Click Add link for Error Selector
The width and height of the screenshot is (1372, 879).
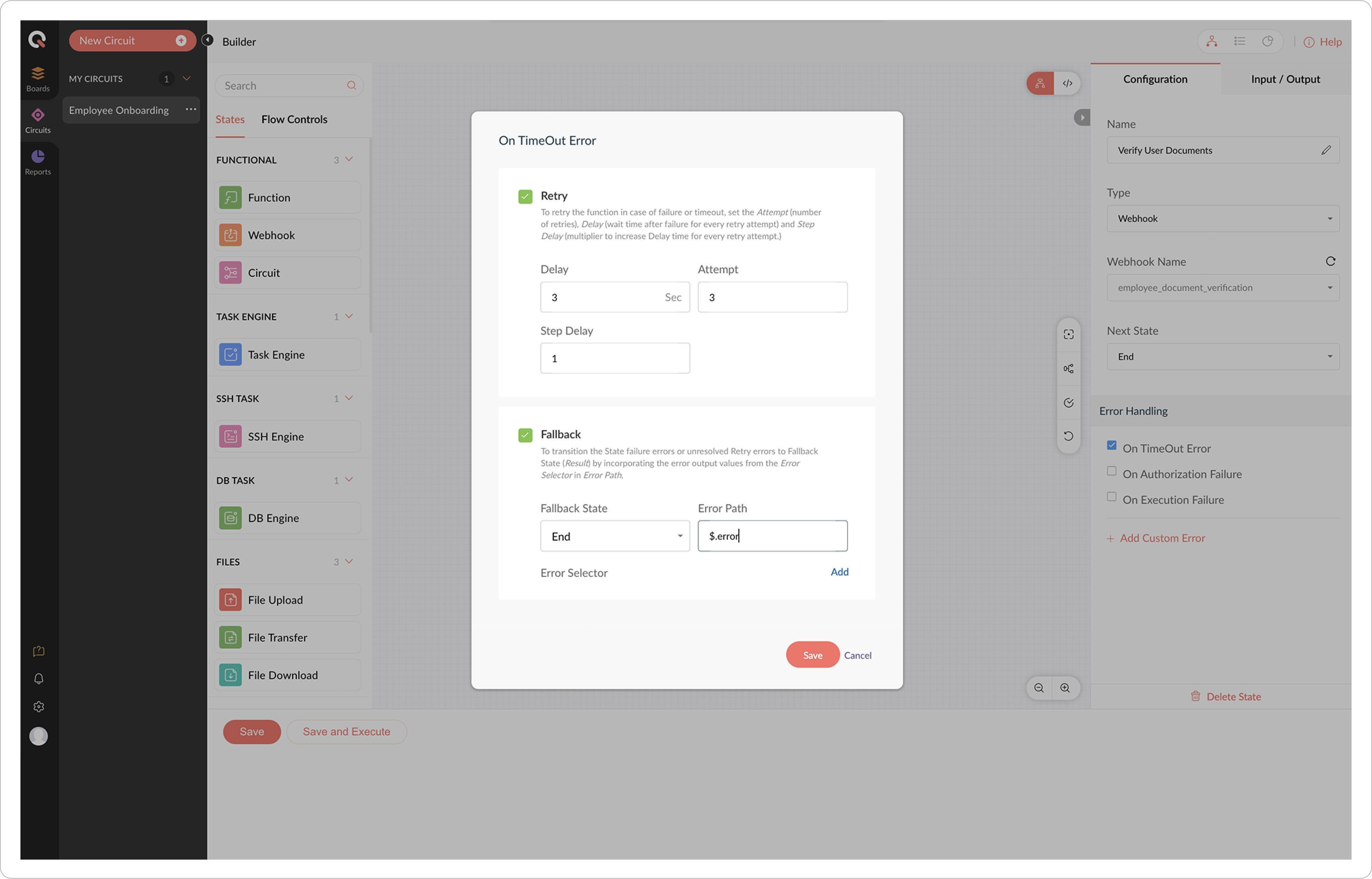coord(839,572)
